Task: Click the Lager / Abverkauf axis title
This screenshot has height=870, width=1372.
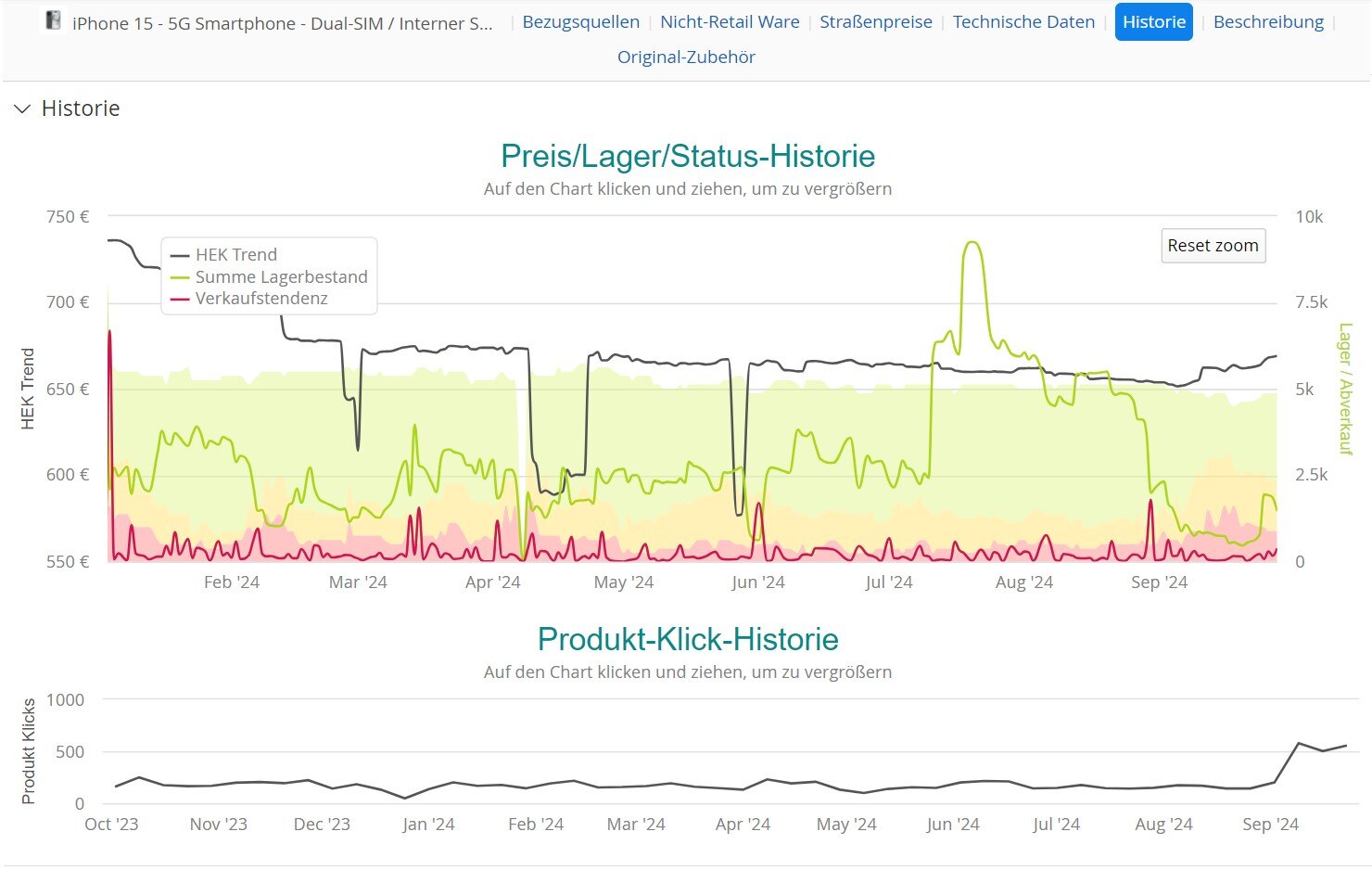Action: pos(1345,389)
